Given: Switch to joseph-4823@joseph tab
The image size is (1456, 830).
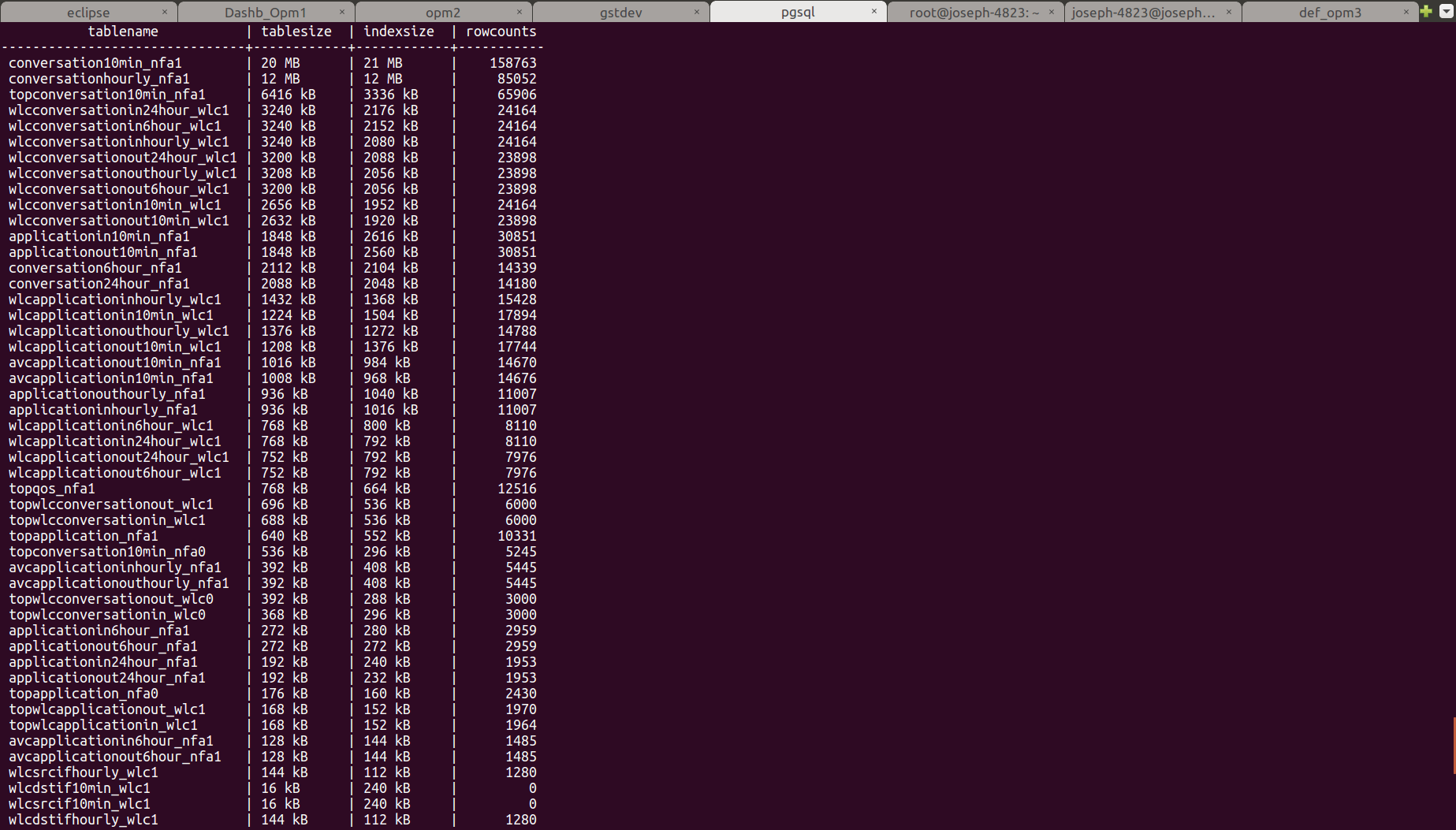Looking at the screenshot, I should click(1143, 12).
